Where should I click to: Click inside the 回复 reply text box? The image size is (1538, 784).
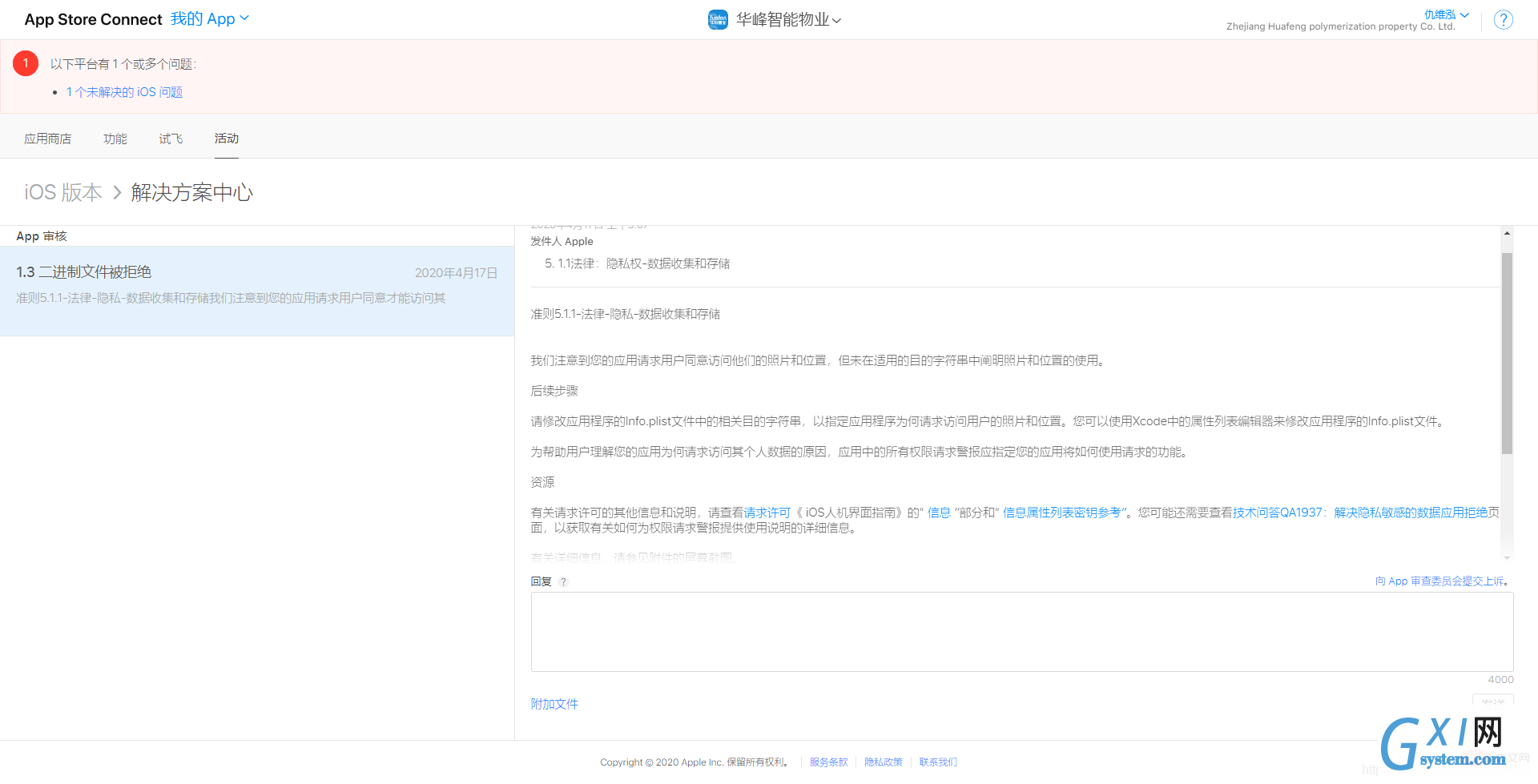(1022, 632)
